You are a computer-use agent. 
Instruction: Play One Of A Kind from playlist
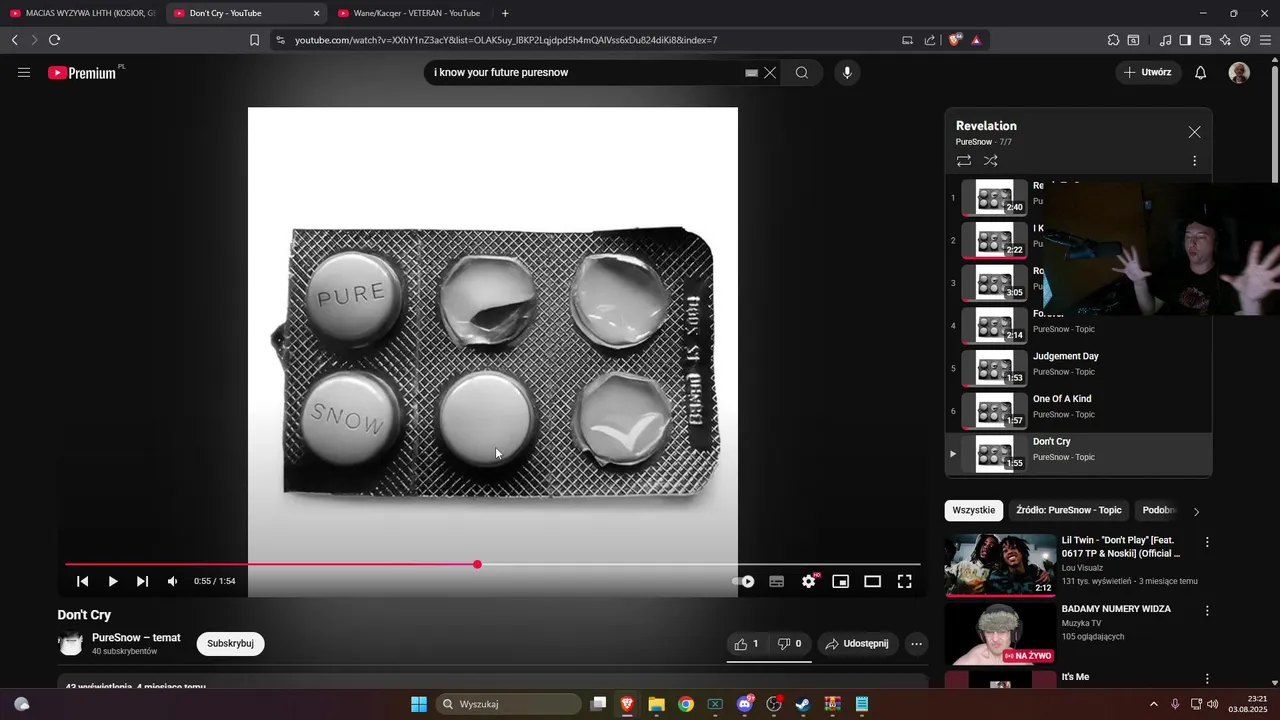(1078, 411)
